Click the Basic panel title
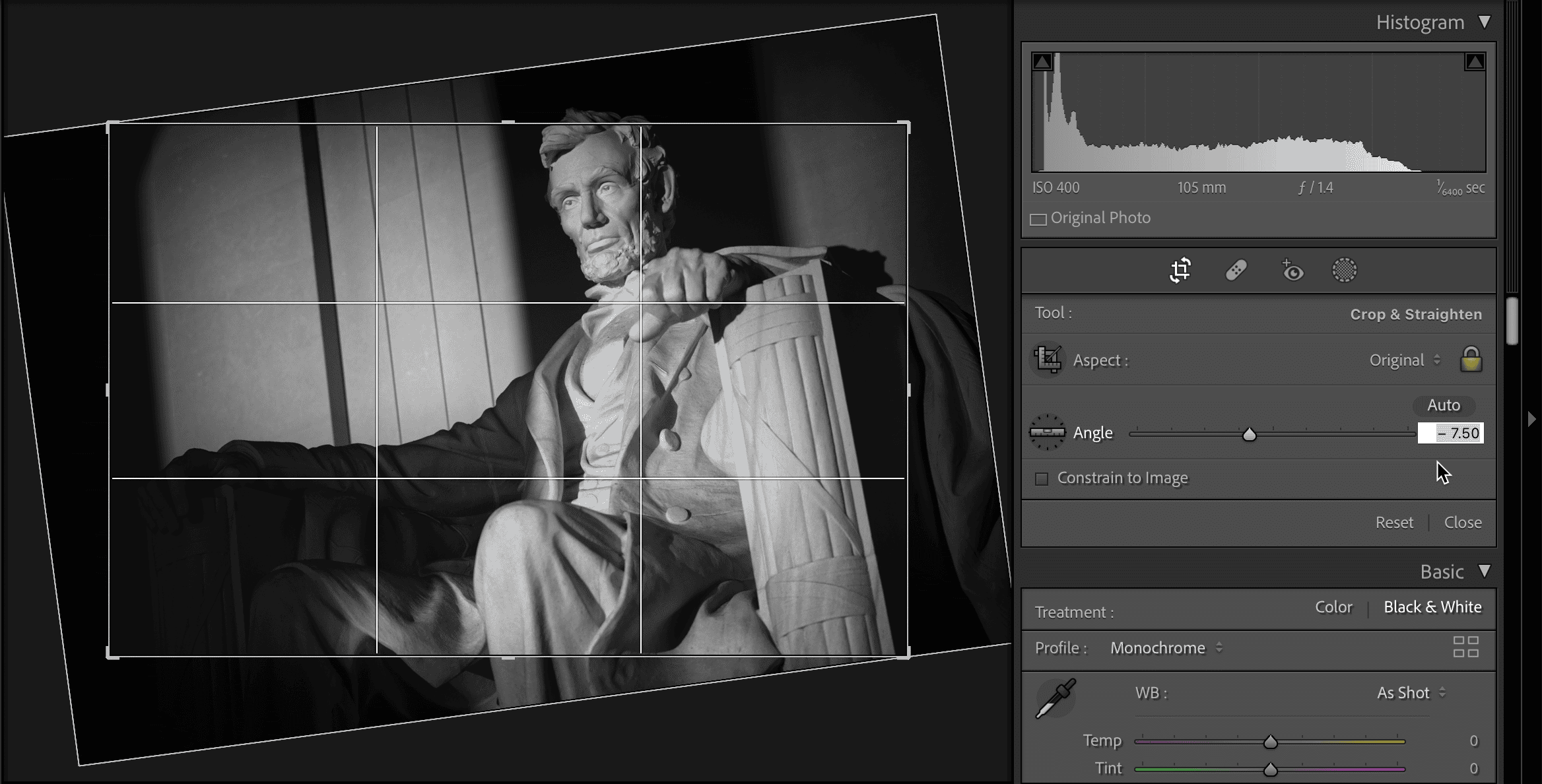 pos(1442,572)
